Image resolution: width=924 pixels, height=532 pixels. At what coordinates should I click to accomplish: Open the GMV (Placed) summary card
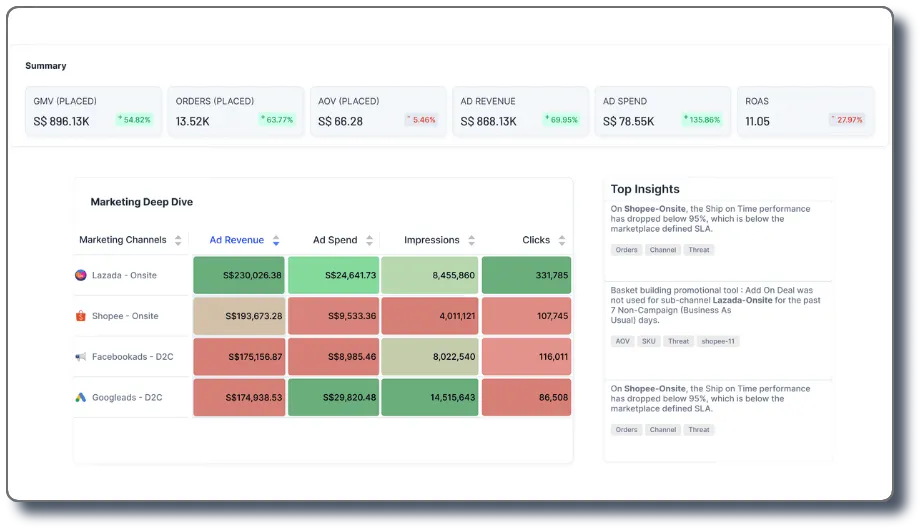93,111
